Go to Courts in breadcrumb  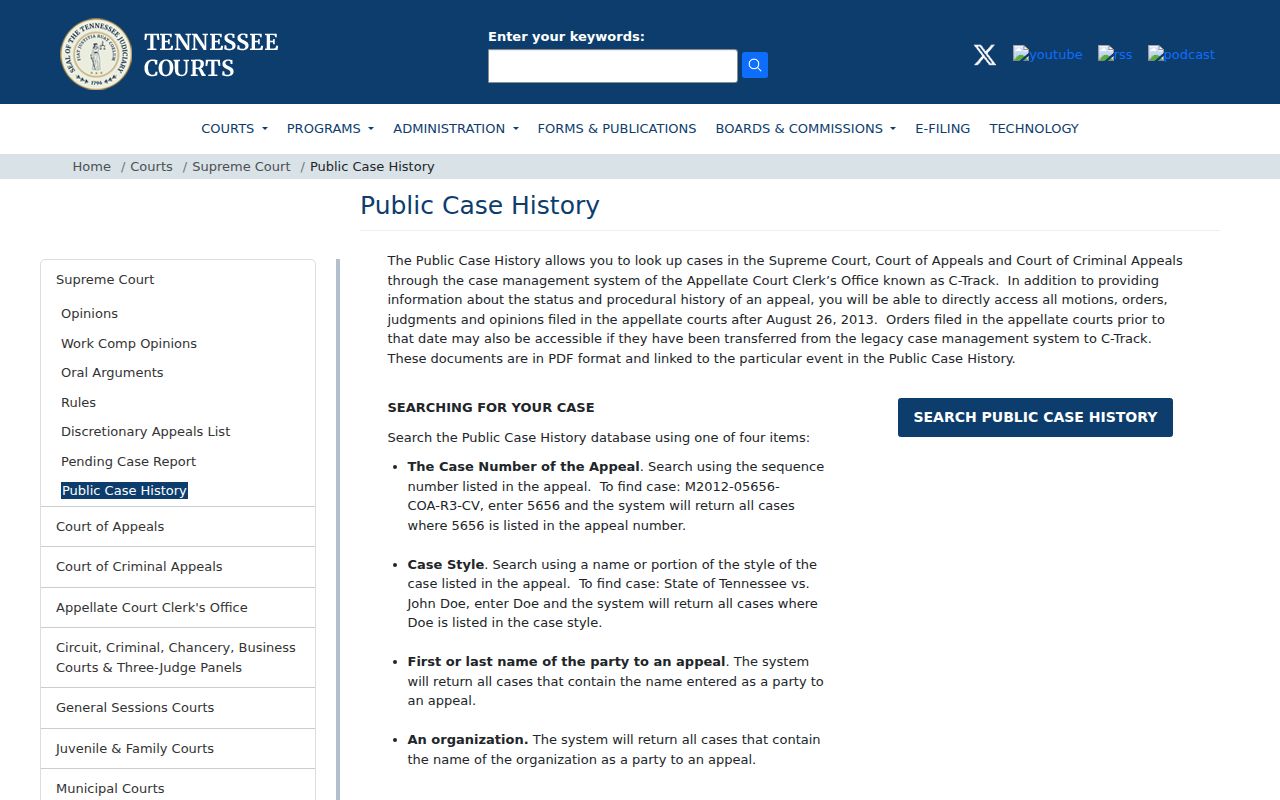pos(151,167)
